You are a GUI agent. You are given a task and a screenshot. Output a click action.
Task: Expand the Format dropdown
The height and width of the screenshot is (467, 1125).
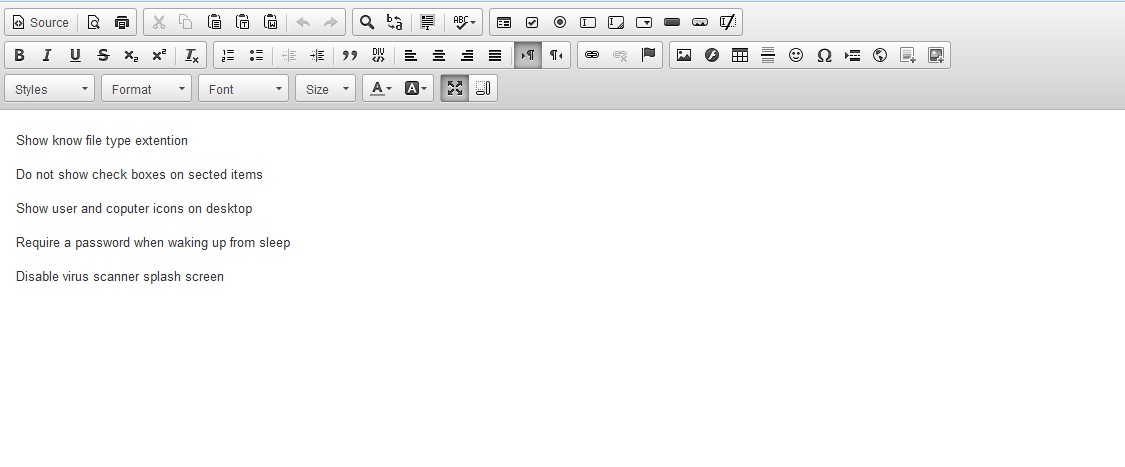point(147,89)
